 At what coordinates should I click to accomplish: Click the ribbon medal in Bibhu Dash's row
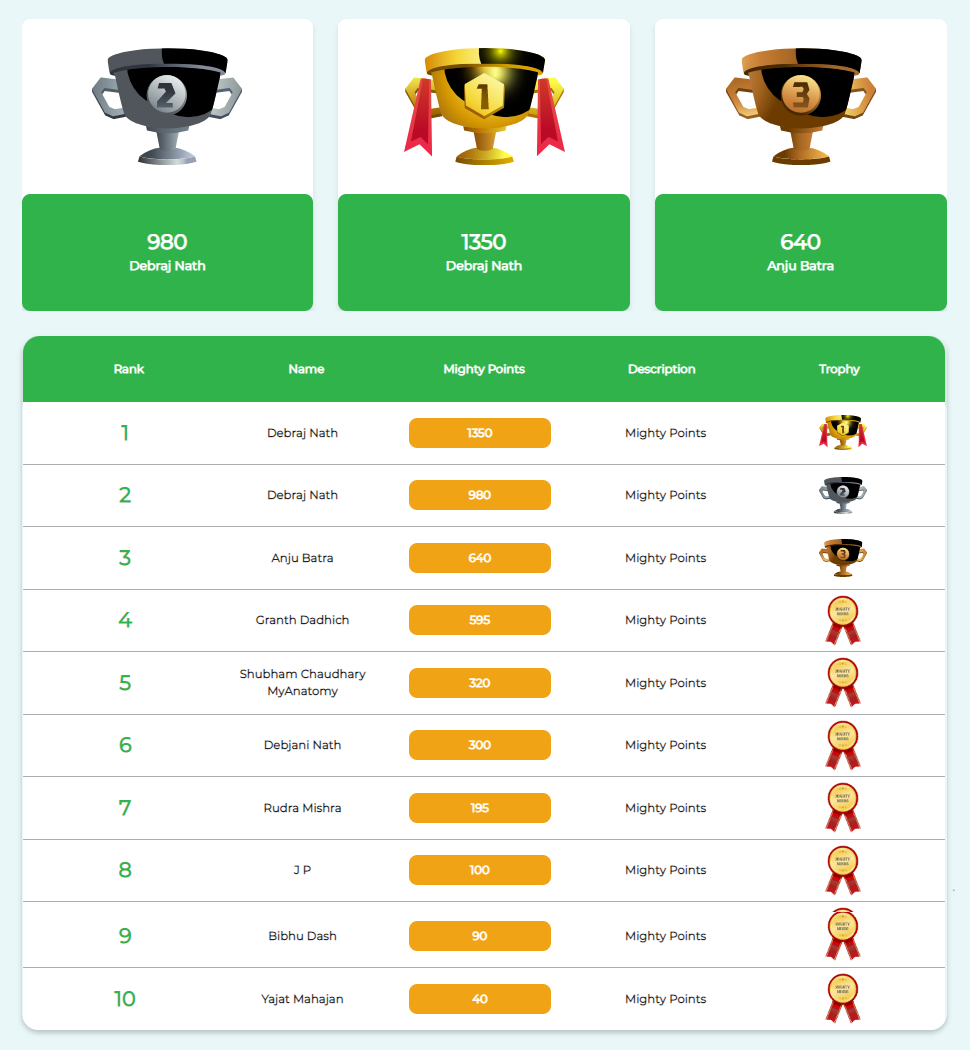coord(843,935)
